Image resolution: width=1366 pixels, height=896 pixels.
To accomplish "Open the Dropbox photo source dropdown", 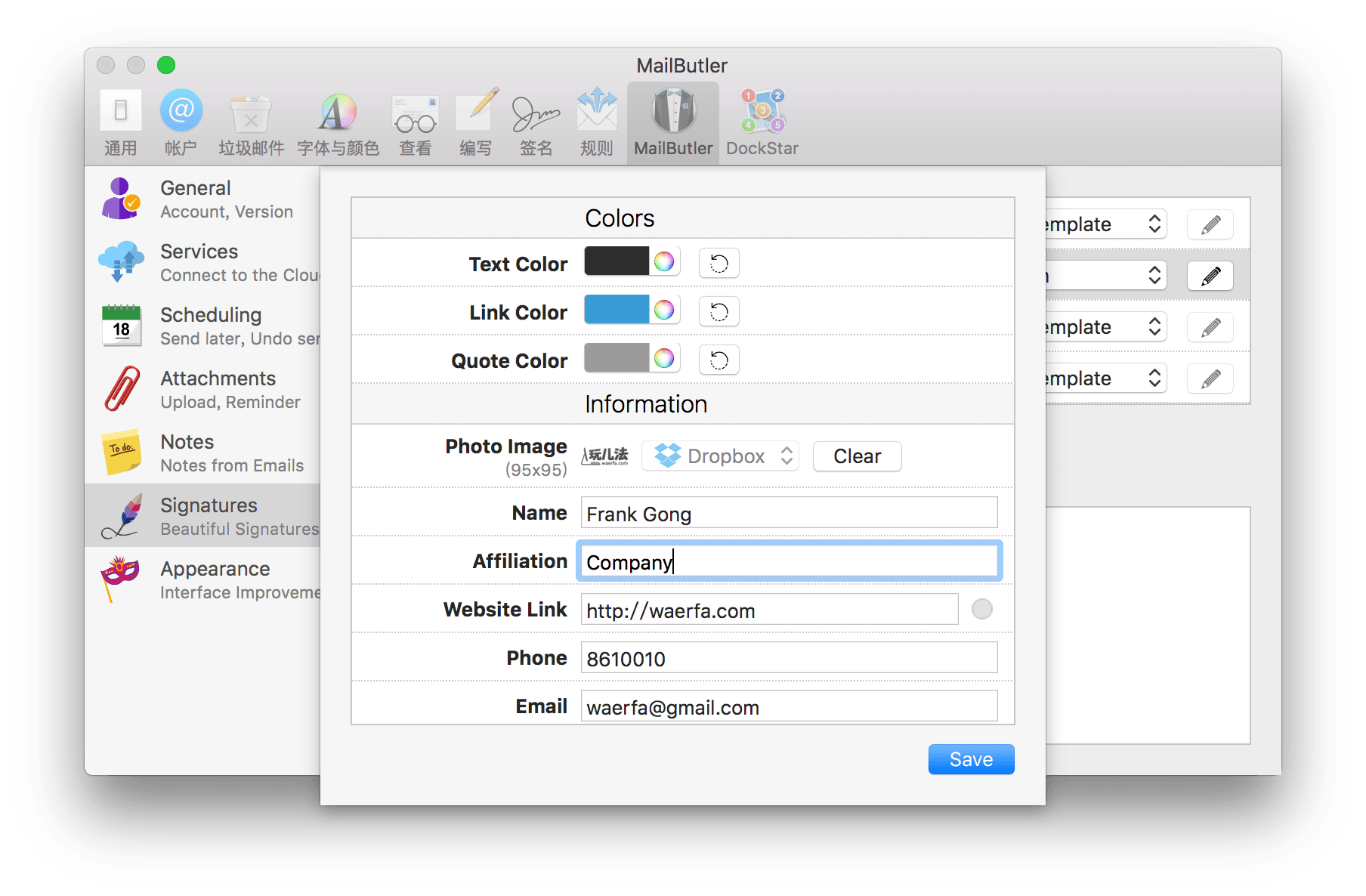I will (x=720, y=456).
